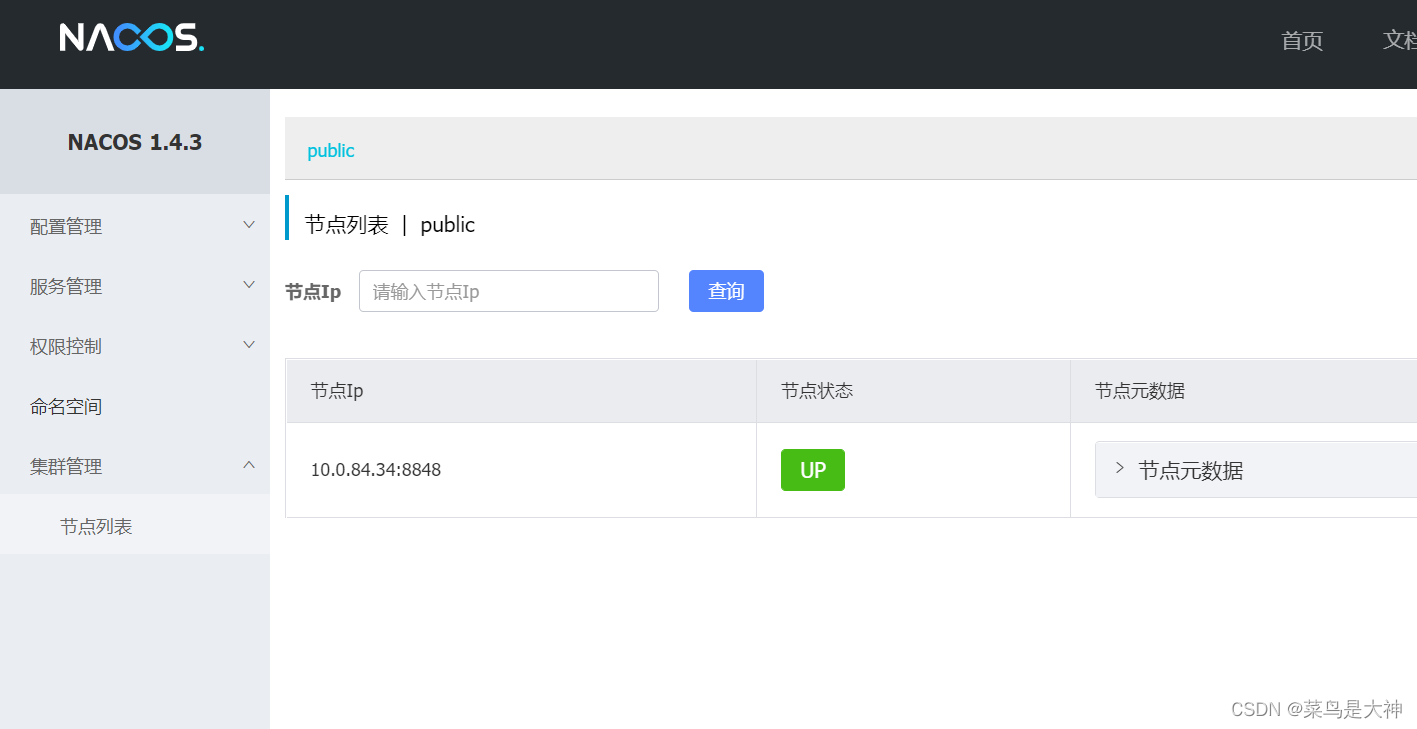Click the 节点列表 | public page heading

[x=390, y=224]
